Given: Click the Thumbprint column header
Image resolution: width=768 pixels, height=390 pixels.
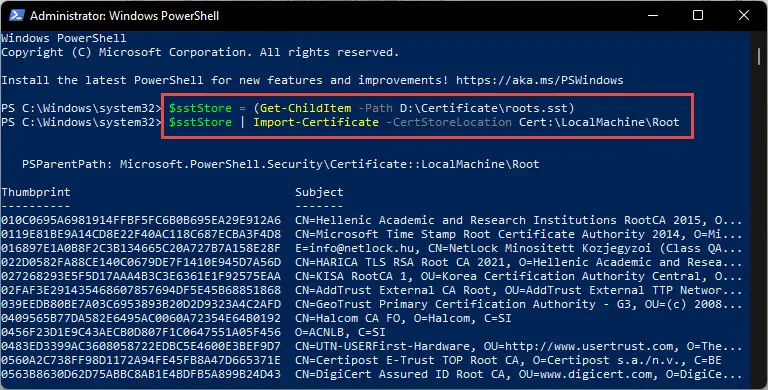Looking at the screenshot, I should coord(36,192).
